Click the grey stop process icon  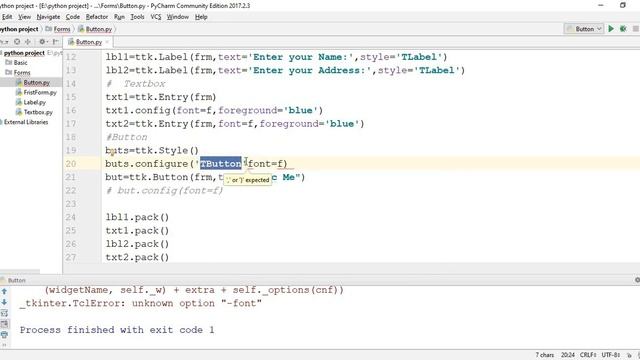click(x=636, y=29)
